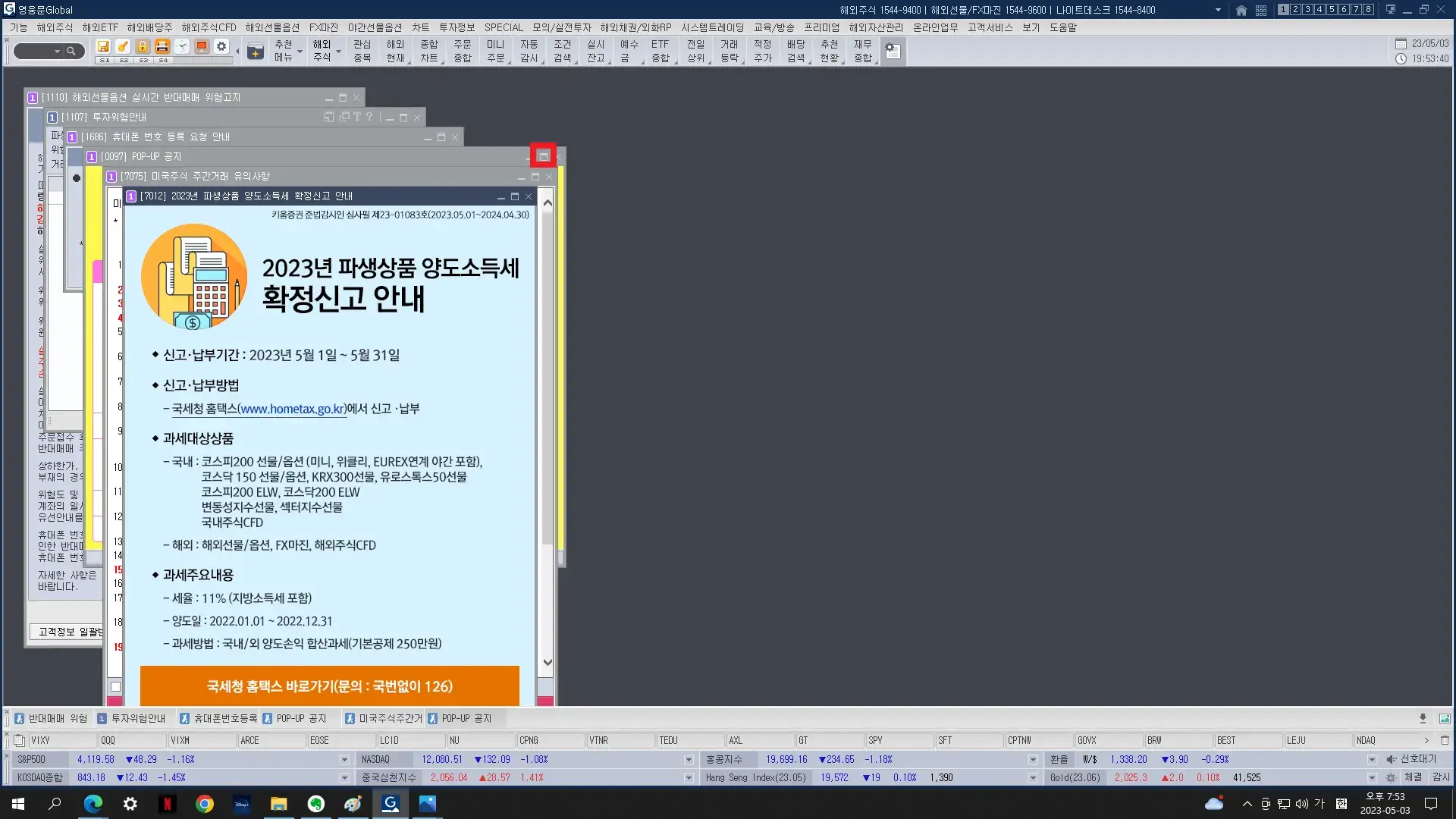This screenshot has height=819, width=1456.
Task: Click the QQQ ticker field
Action: coord(133,740)
